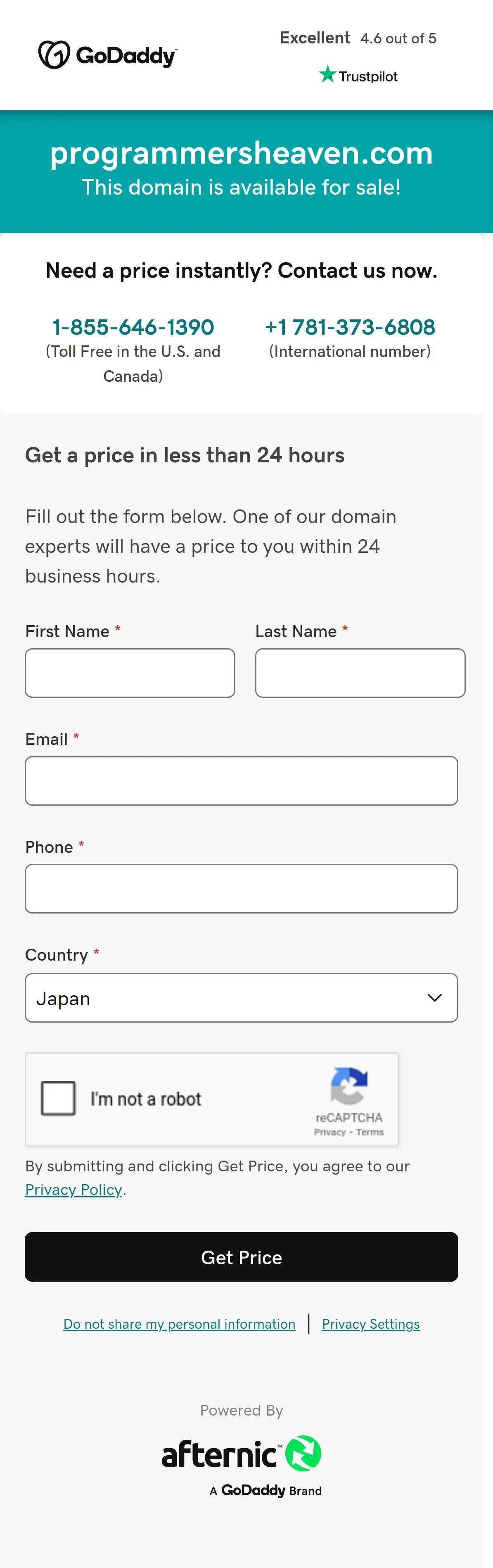Screen dimensions: 493x1568
Task: Click the Country dropdown chevron arrow
Action: coord(434,998)
